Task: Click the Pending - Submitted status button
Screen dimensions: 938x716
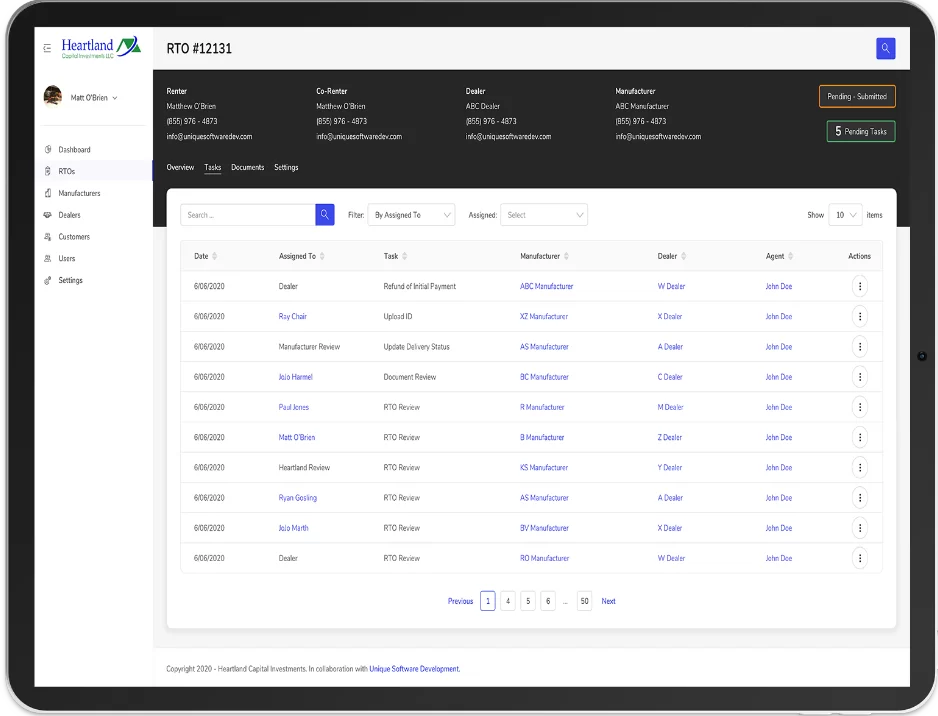Action: pyautogui.click(x=857, y=97)
